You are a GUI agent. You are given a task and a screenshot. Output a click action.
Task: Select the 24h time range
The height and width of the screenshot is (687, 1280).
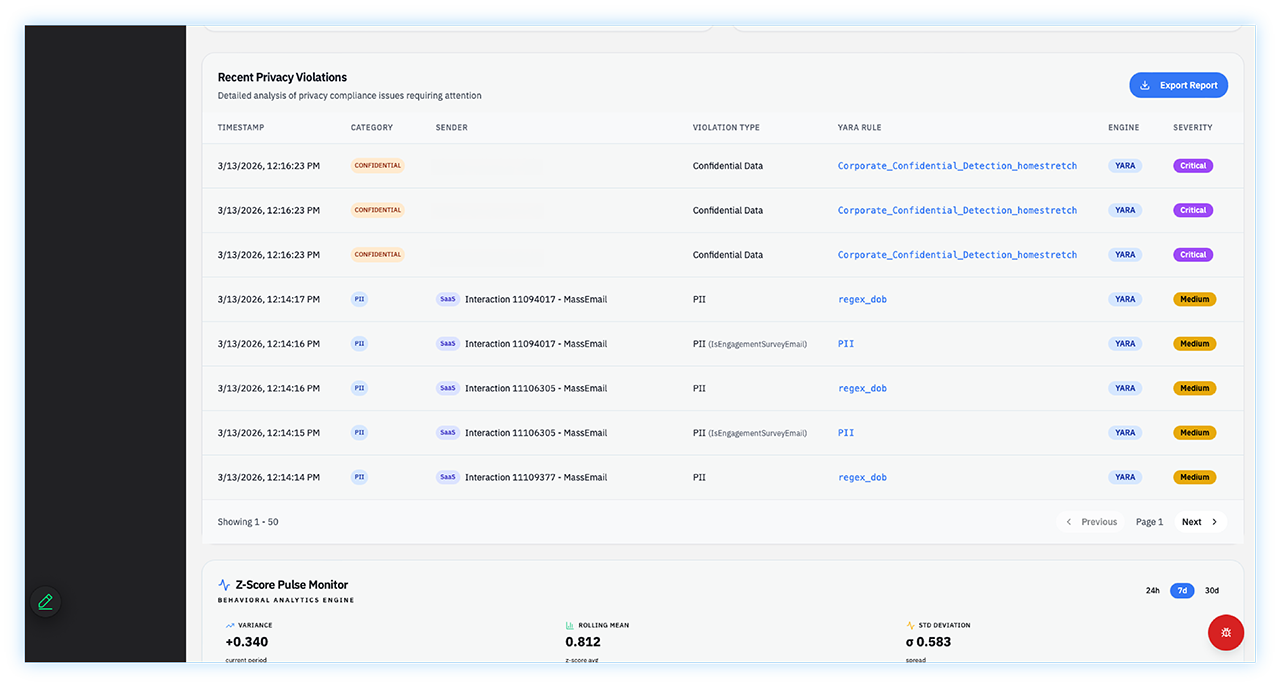pos(1152,591)
